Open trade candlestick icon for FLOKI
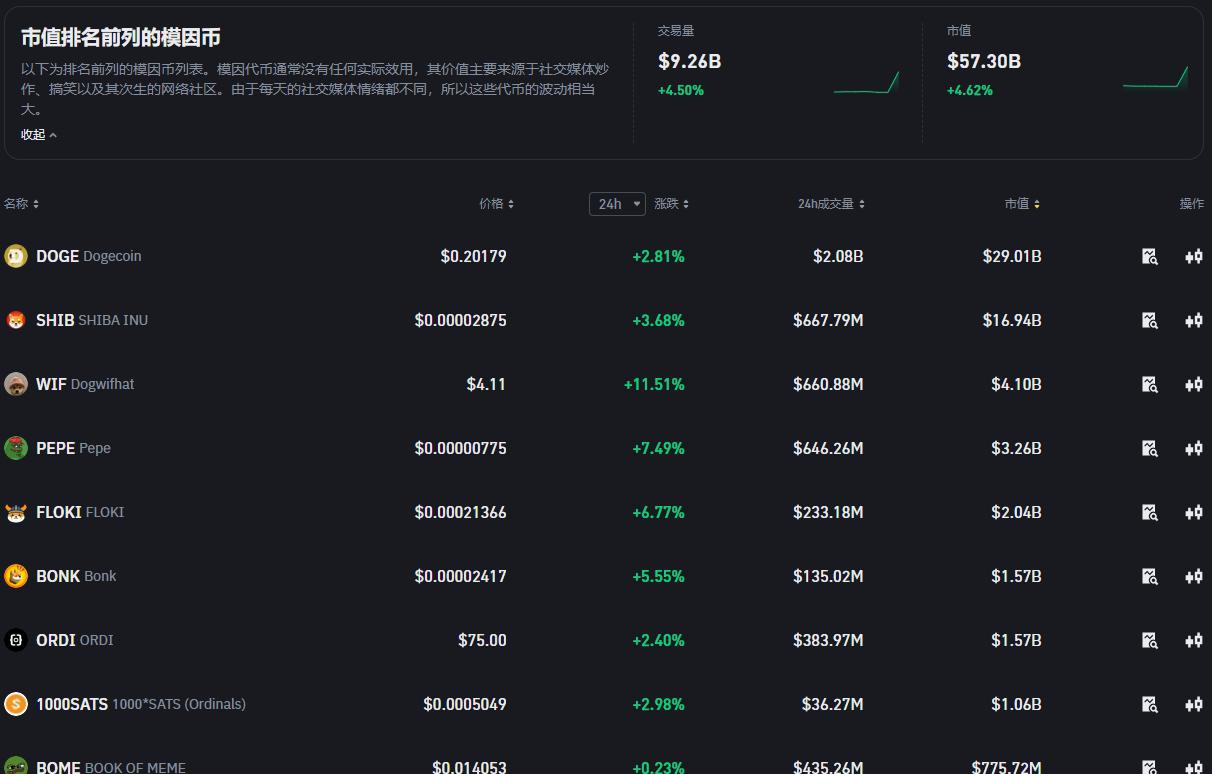 tap(1193, 512)
